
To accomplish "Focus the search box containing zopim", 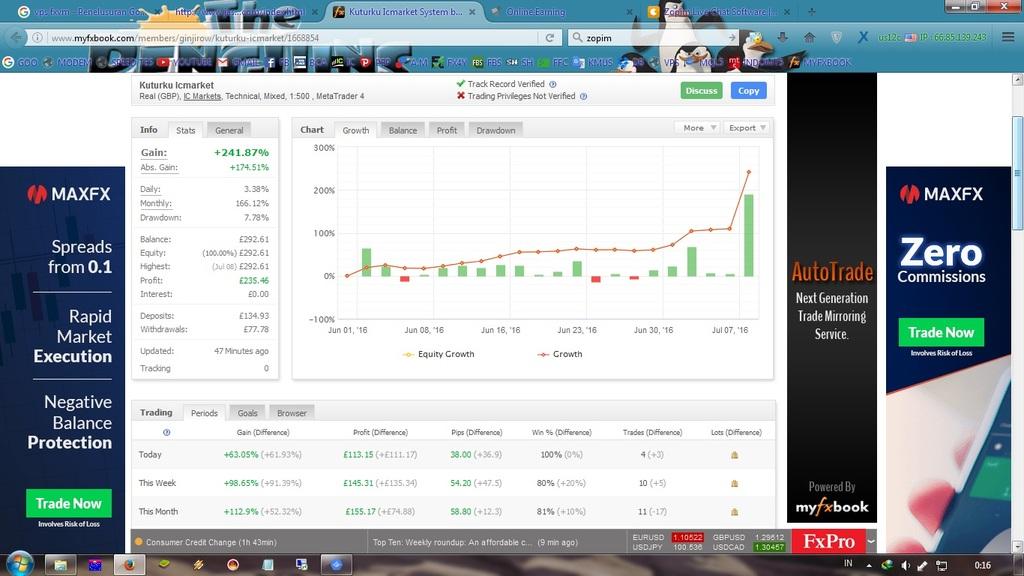I will (x=653, y=38).
